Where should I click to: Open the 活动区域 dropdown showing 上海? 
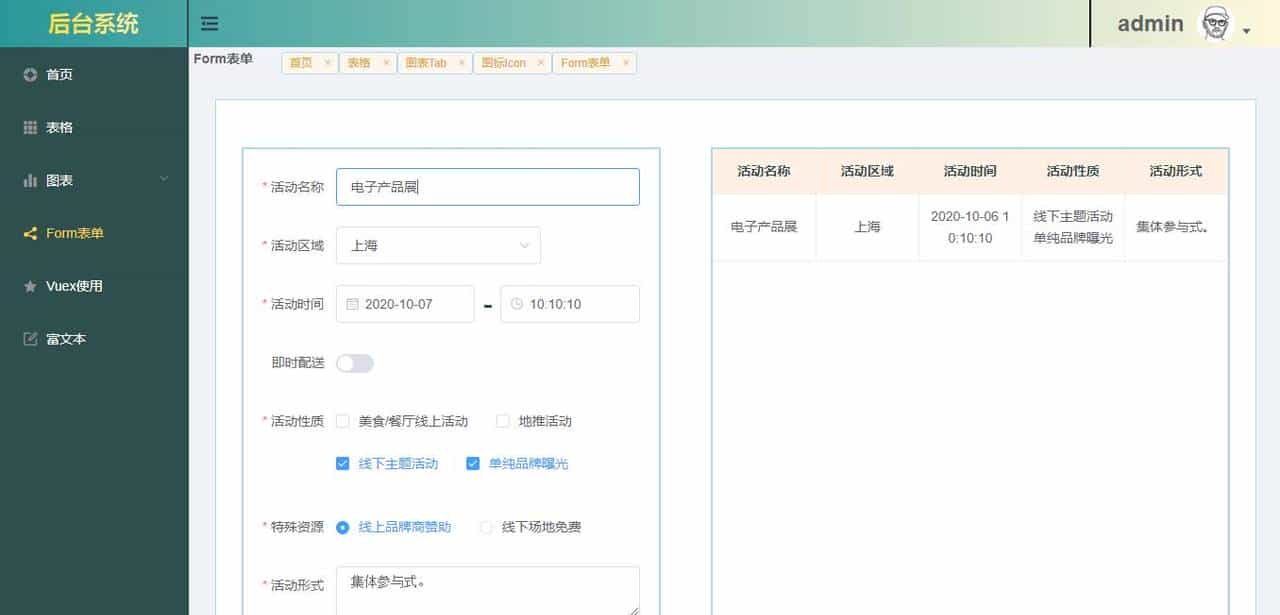point(438,245)
